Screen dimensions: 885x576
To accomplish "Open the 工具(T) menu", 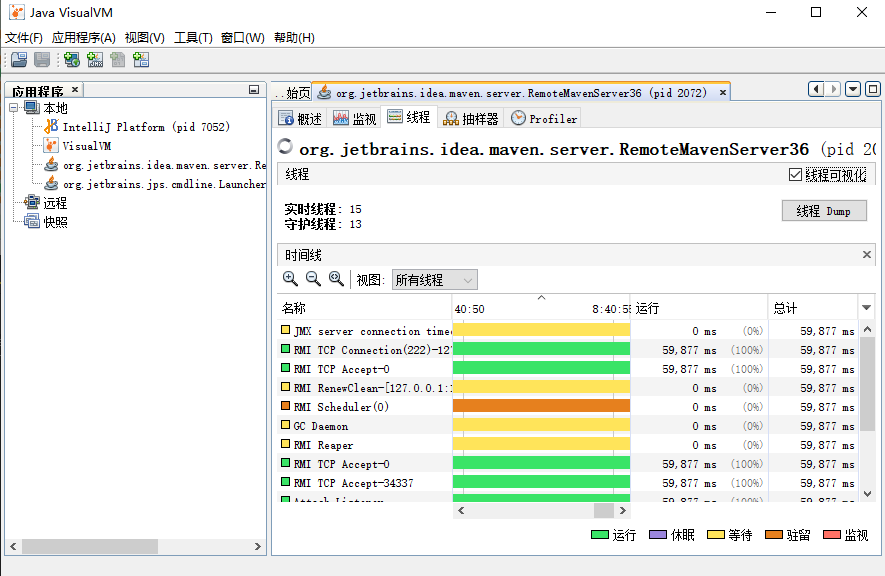I will coord(193,38).
